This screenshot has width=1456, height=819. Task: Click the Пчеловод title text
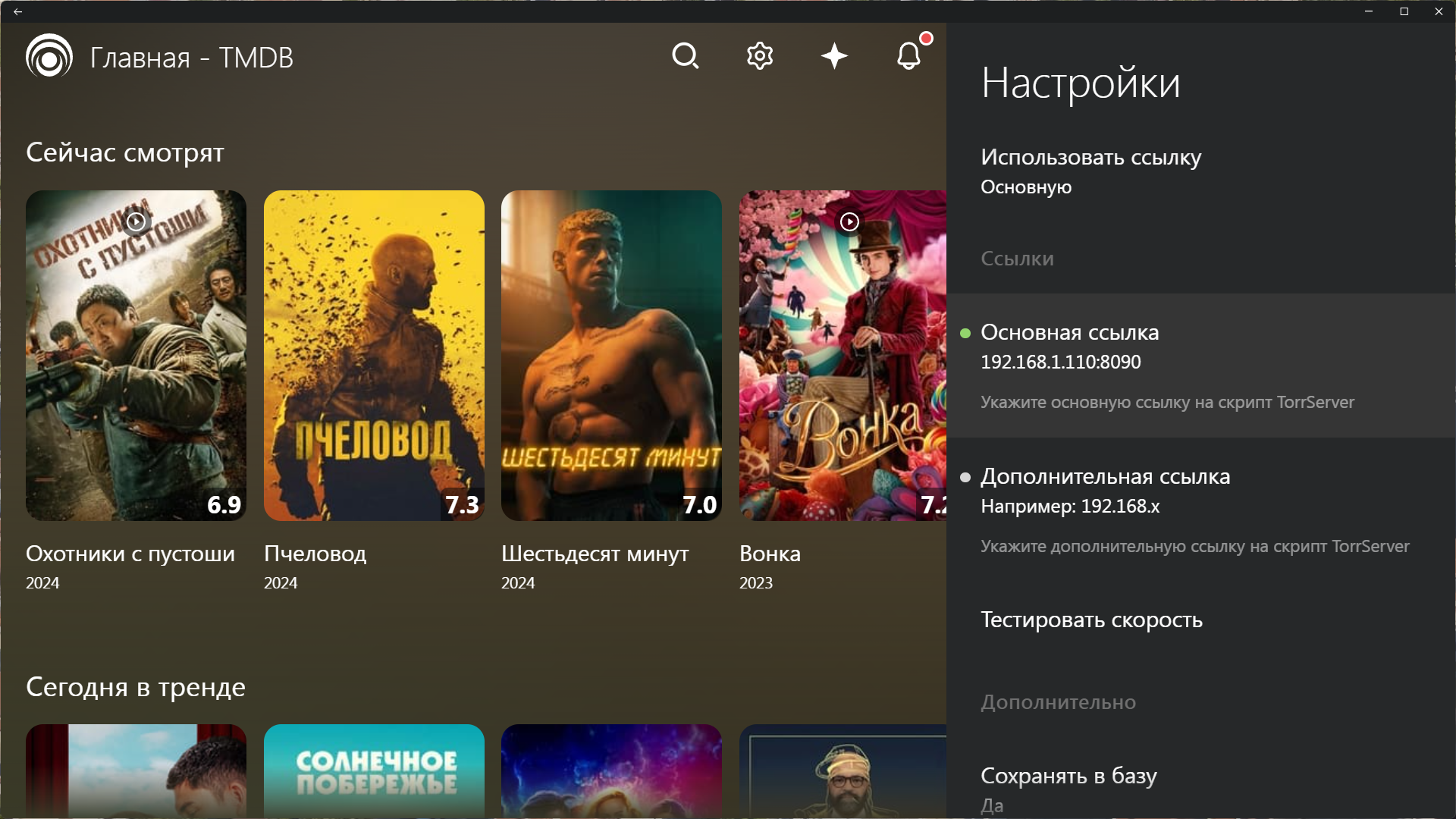click(x=315, y=554)
